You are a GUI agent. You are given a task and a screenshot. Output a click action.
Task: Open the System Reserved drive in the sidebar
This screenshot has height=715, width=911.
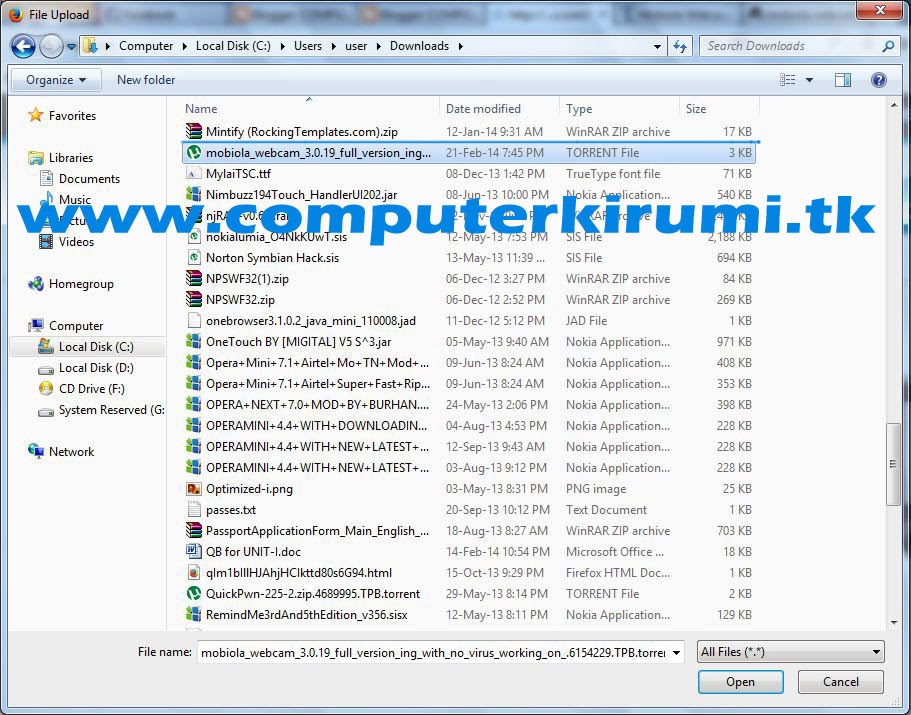tap(111, 409)
